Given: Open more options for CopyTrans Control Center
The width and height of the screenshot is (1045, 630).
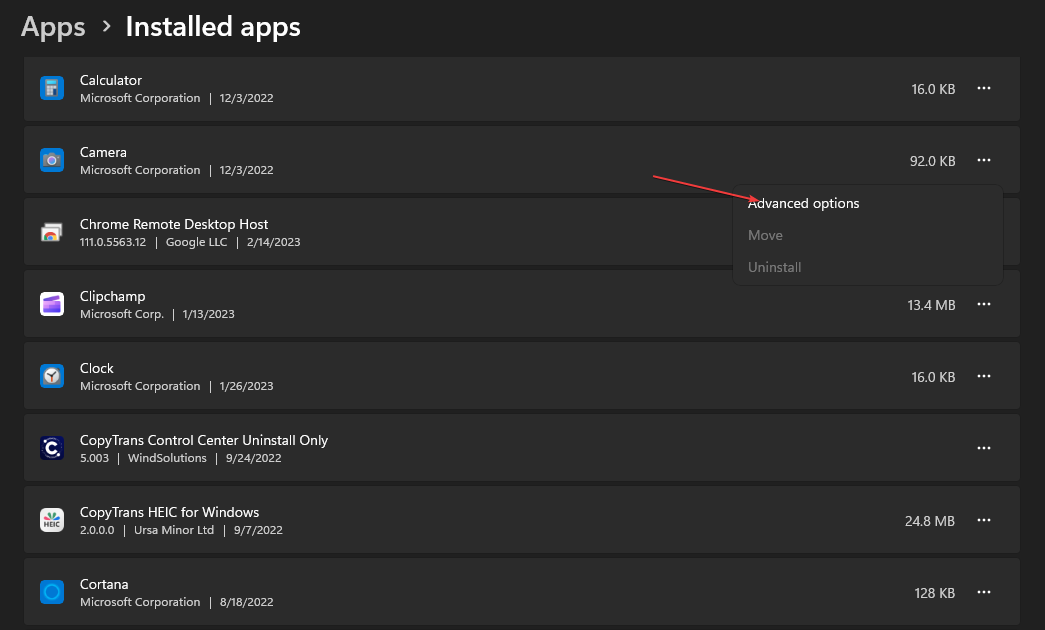Looking at the screenshot, I should pos(984,448).
